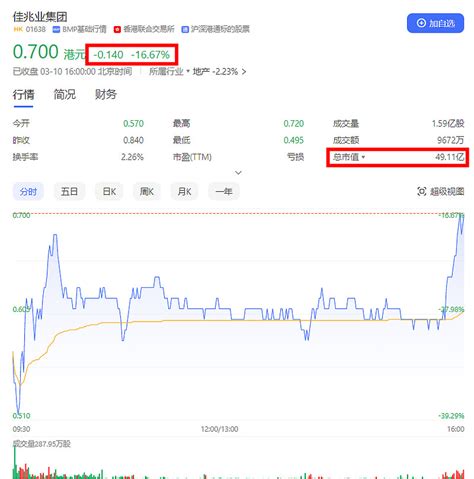The image size is (474, 479).
Task: Open the 行情 tab
Action: (23, 95)
